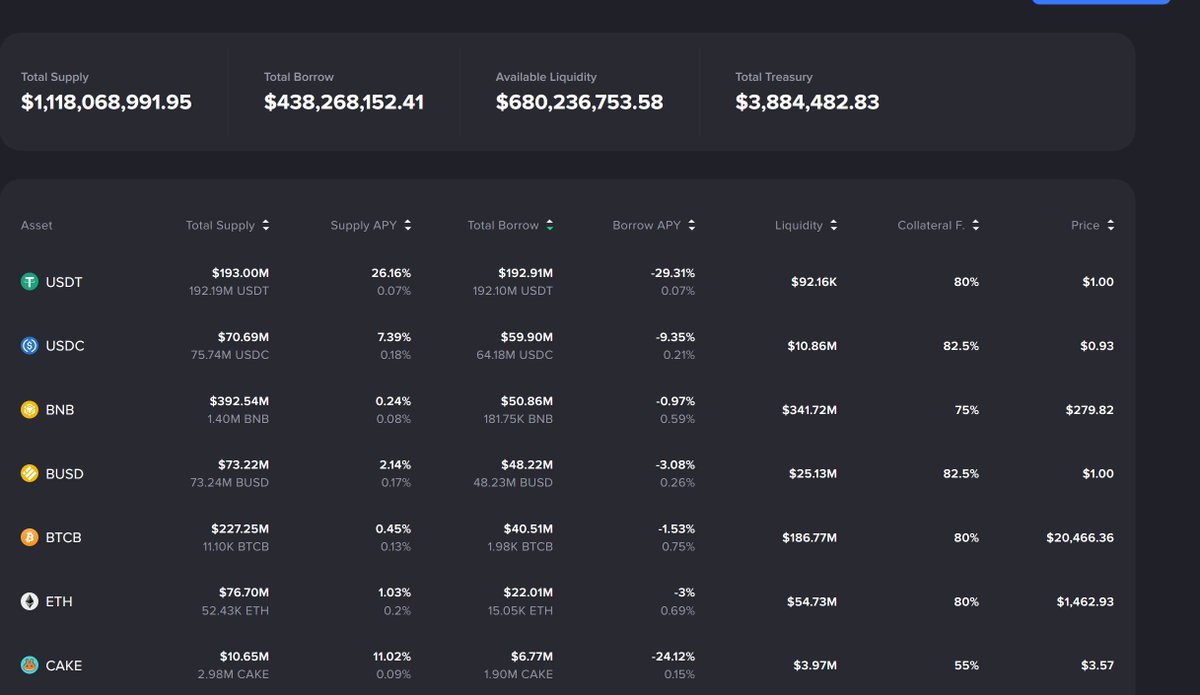This screenshot has height=695, width=1200.
Task: Click BTCB total borrow $40.51M
Action: coord(527,529)
